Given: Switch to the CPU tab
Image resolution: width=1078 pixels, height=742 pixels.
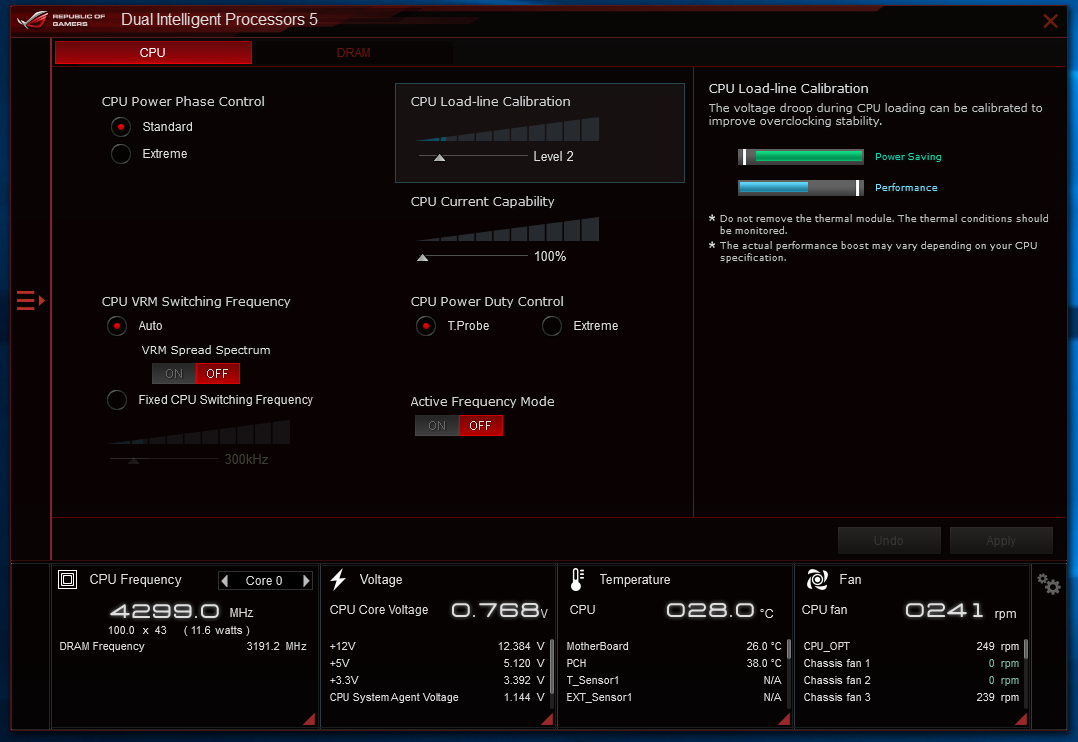Looking at the screenshot, I should pos(153,53).
